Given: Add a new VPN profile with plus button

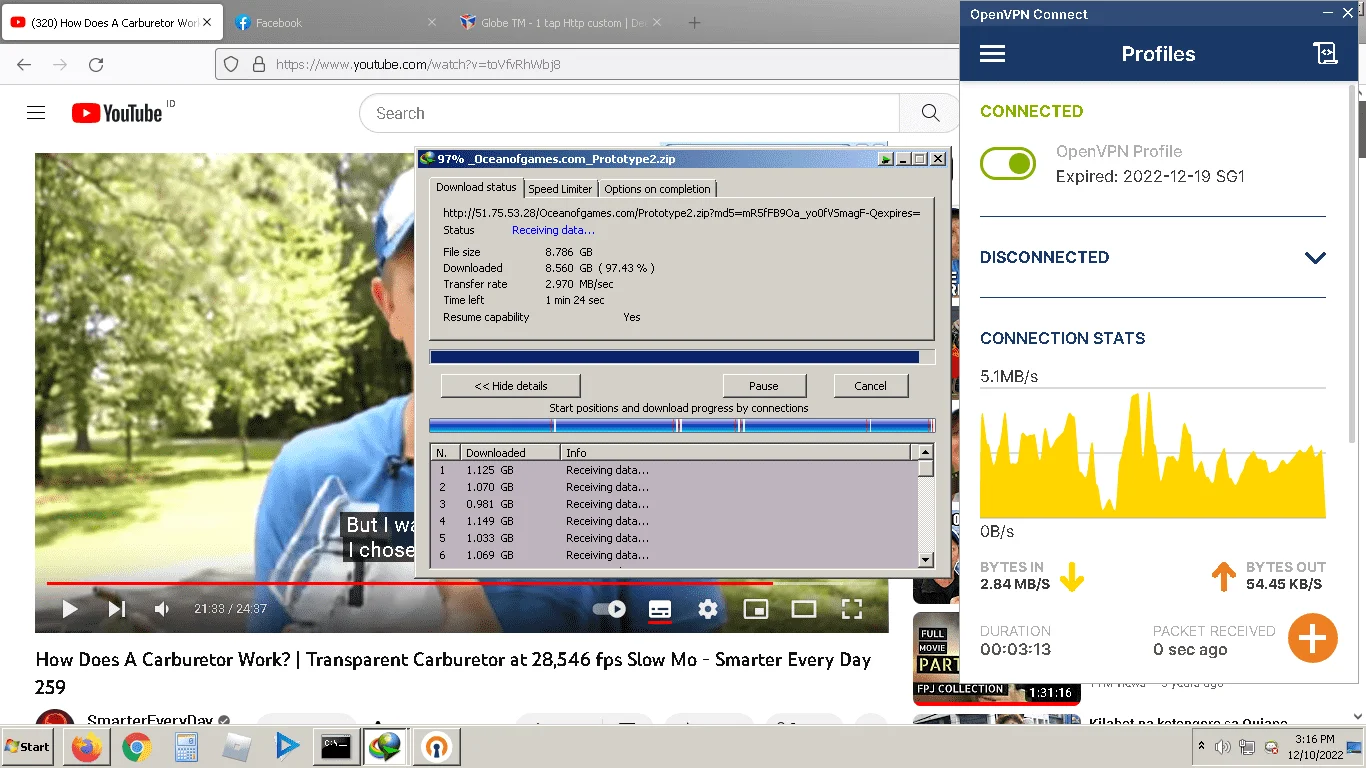Looking at the screenshot, I should 1312,638.
